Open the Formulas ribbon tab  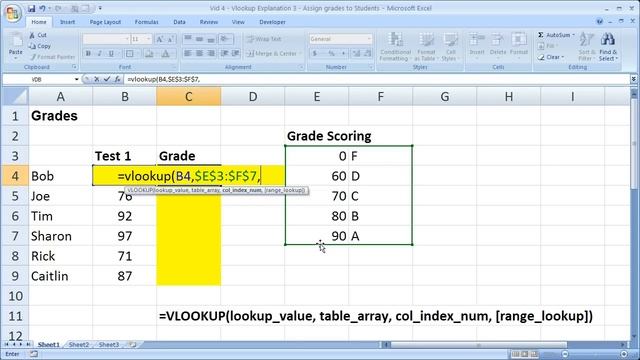147,22
